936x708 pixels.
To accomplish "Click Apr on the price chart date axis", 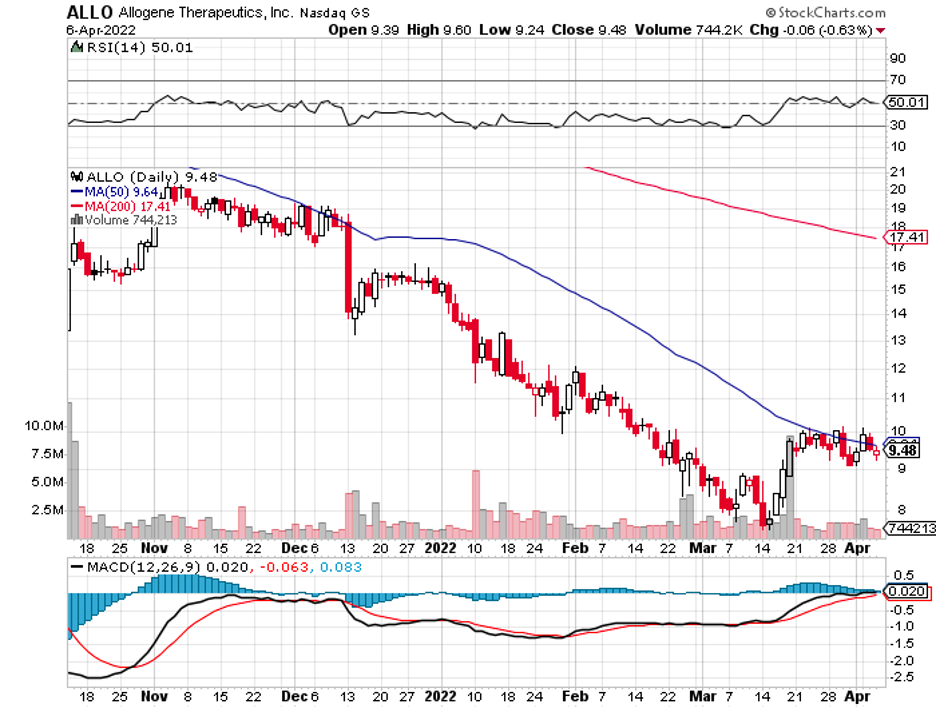I will [857, 548].
